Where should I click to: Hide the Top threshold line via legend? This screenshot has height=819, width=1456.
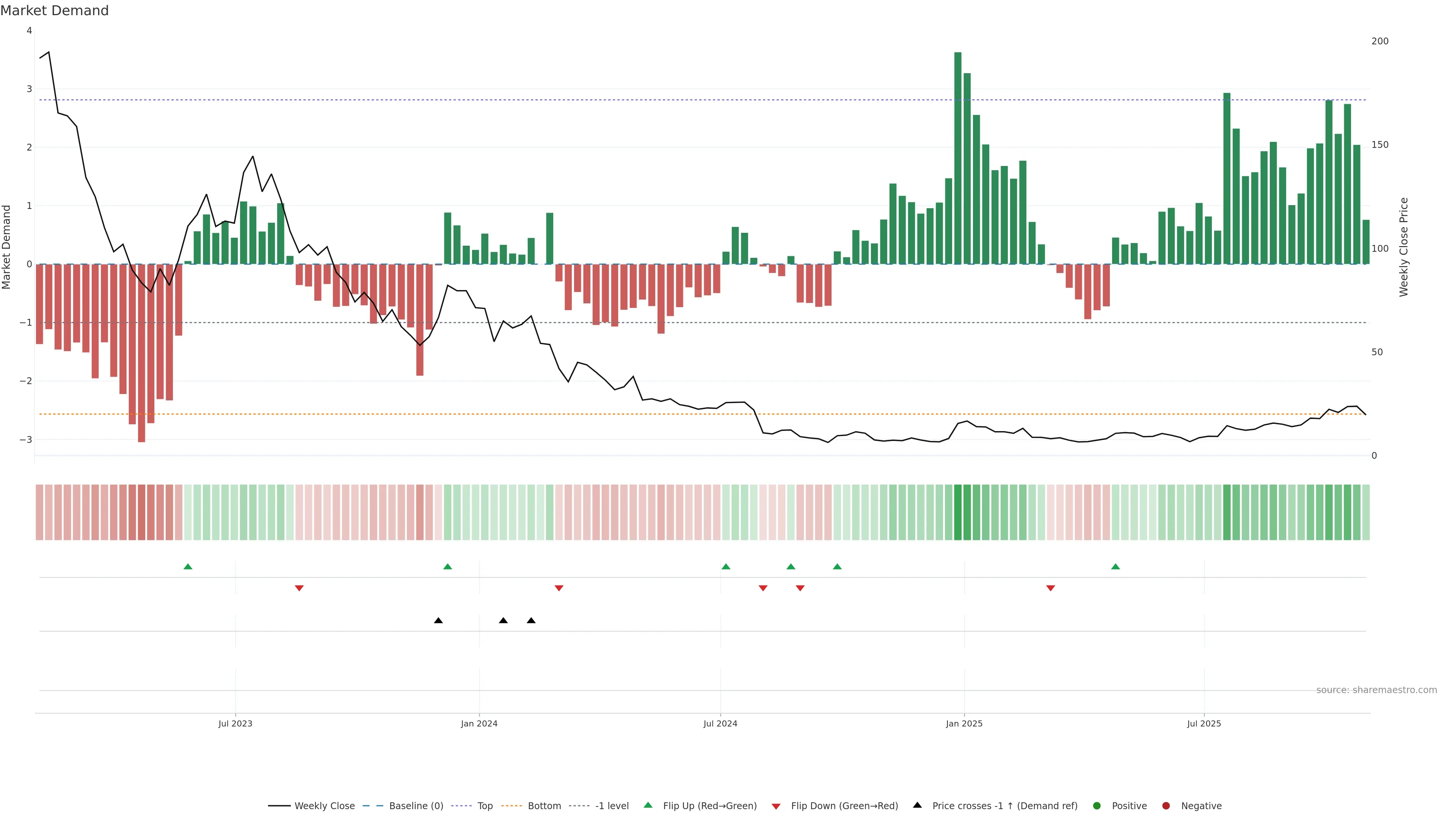coord(485,806)
